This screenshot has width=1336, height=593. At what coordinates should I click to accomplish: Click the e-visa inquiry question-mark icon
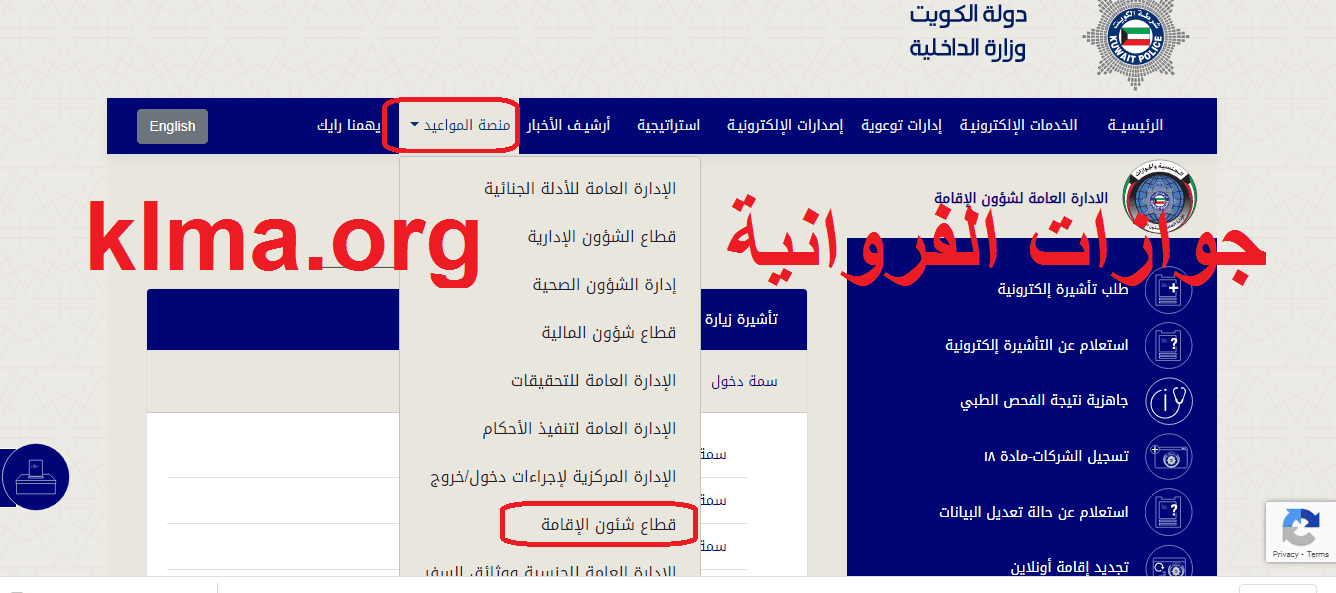pyautogui.click(x=1168, y=346)
